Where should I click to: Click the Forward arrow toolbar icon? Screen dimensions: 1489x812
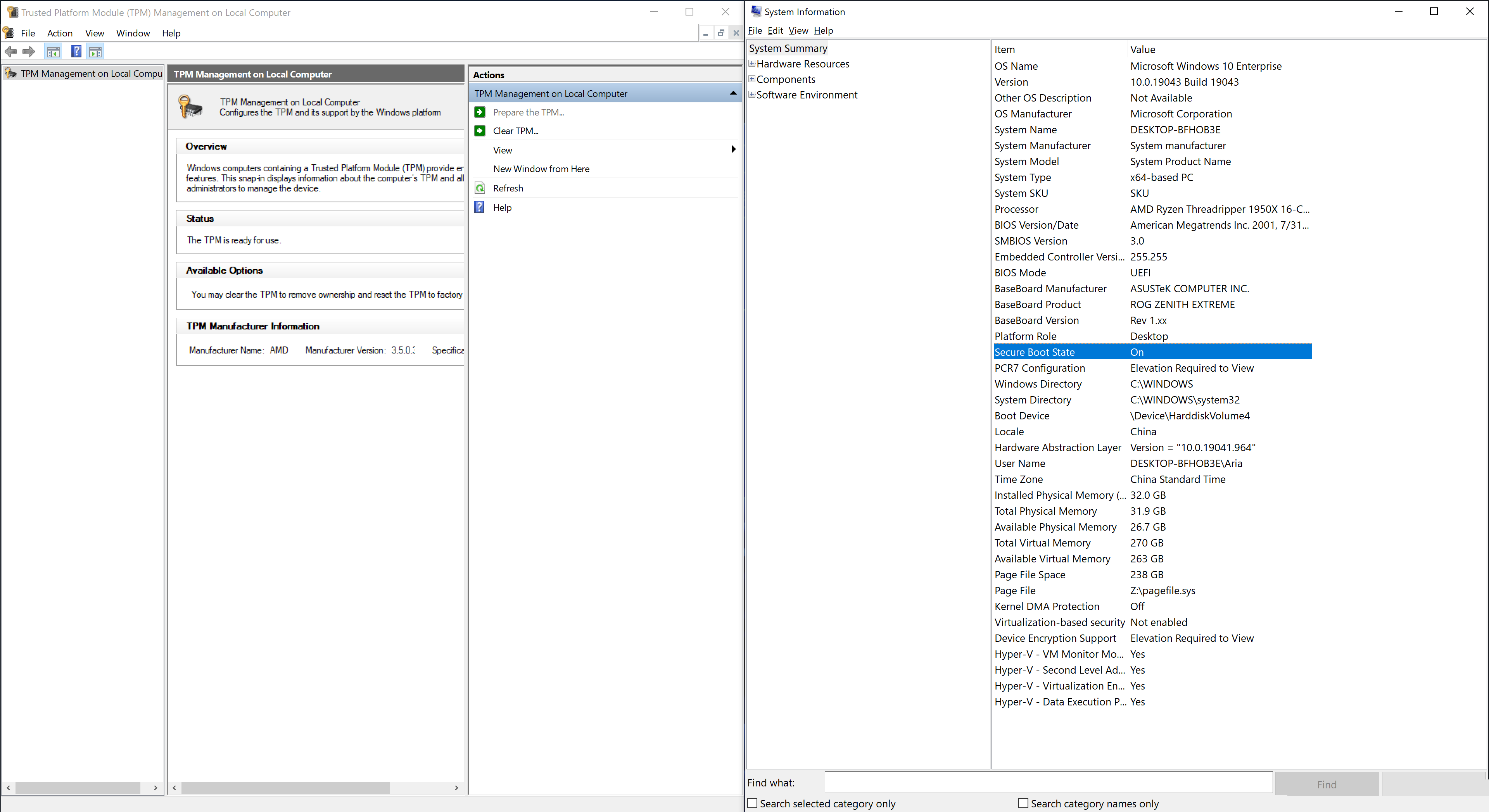tap(28, 52)
